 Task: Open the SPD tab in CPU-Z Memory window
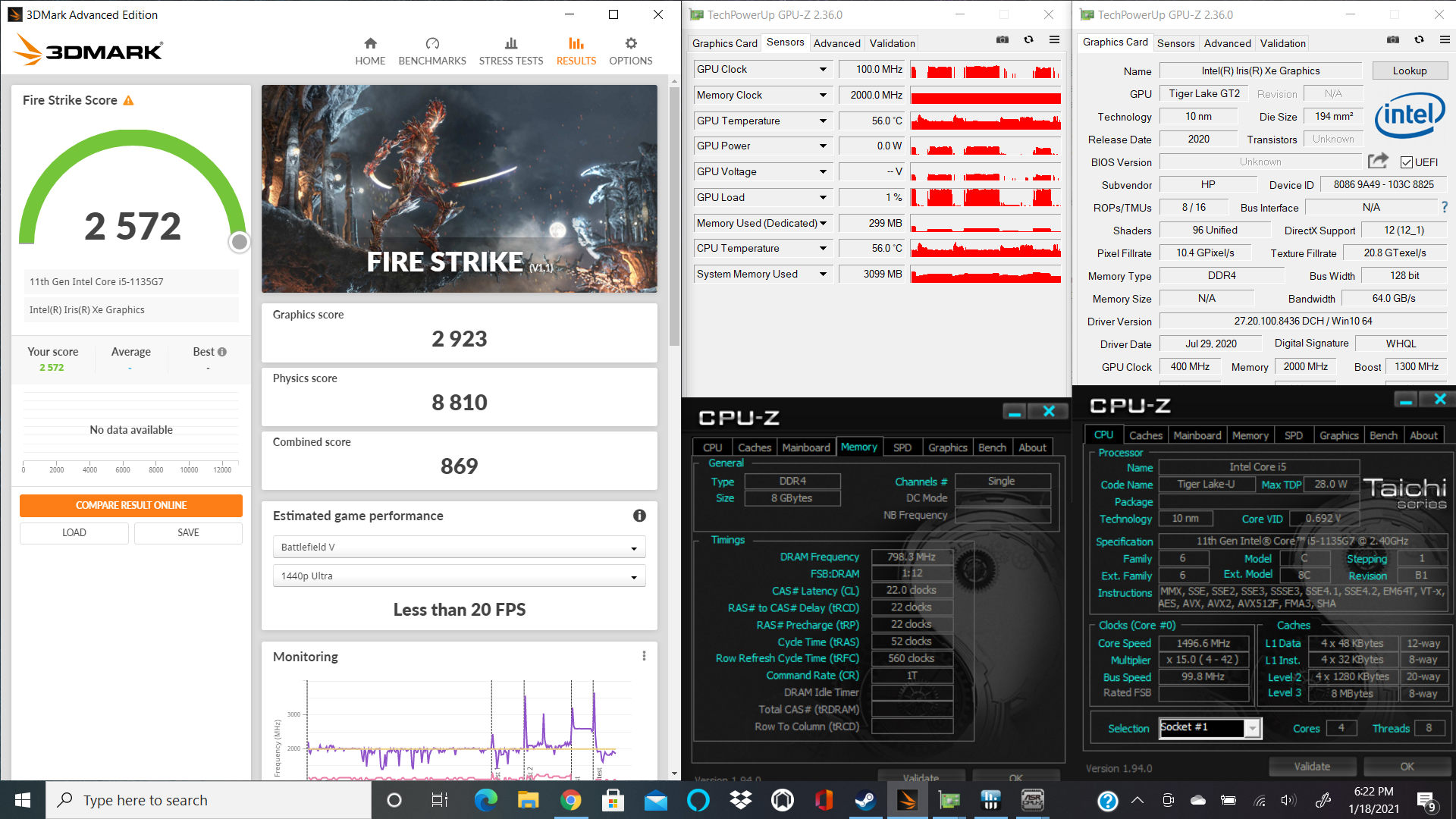[902, 447]
